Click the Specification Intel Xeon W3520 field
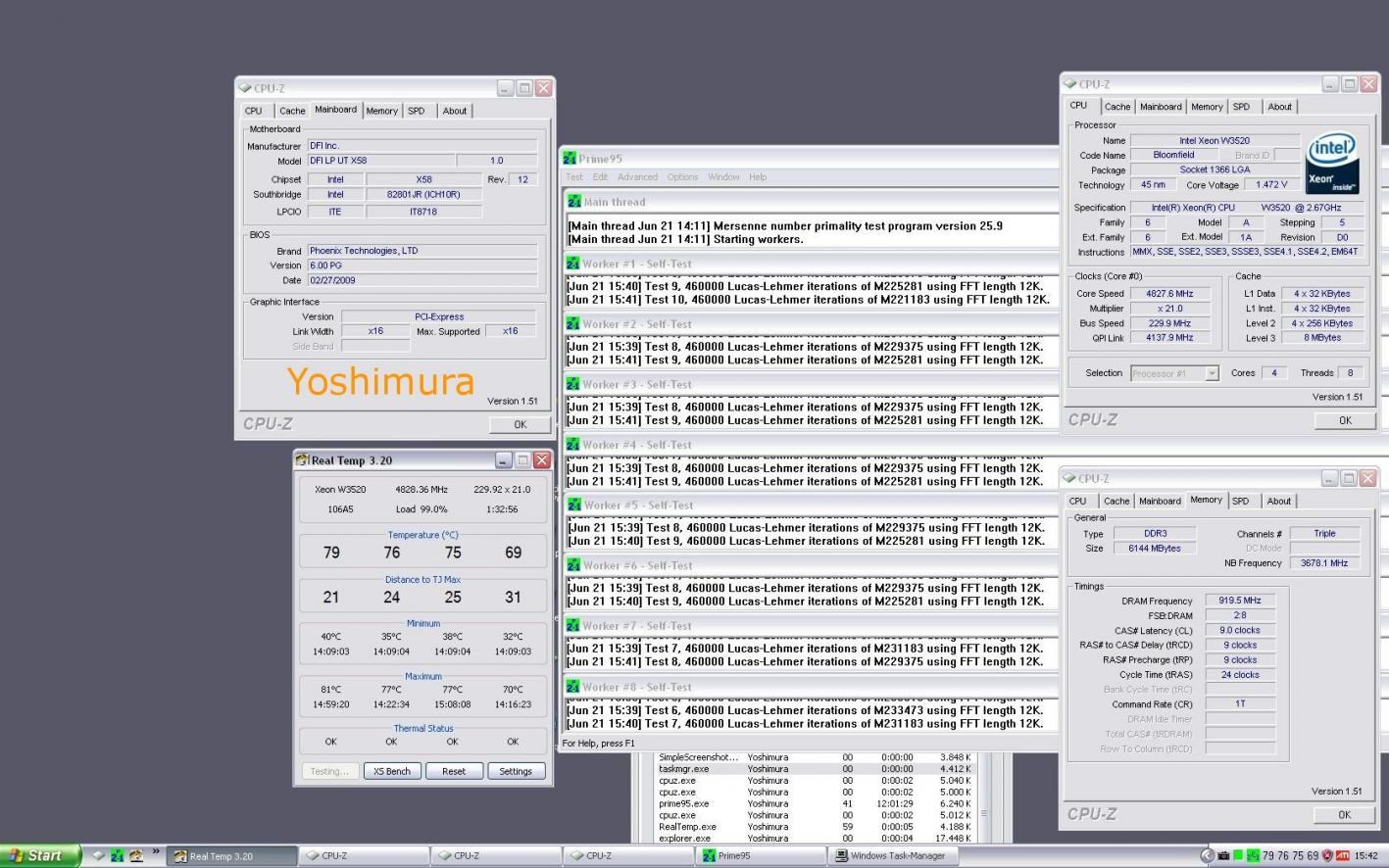The image size is (1389, 868). [x=1246, y=208]
